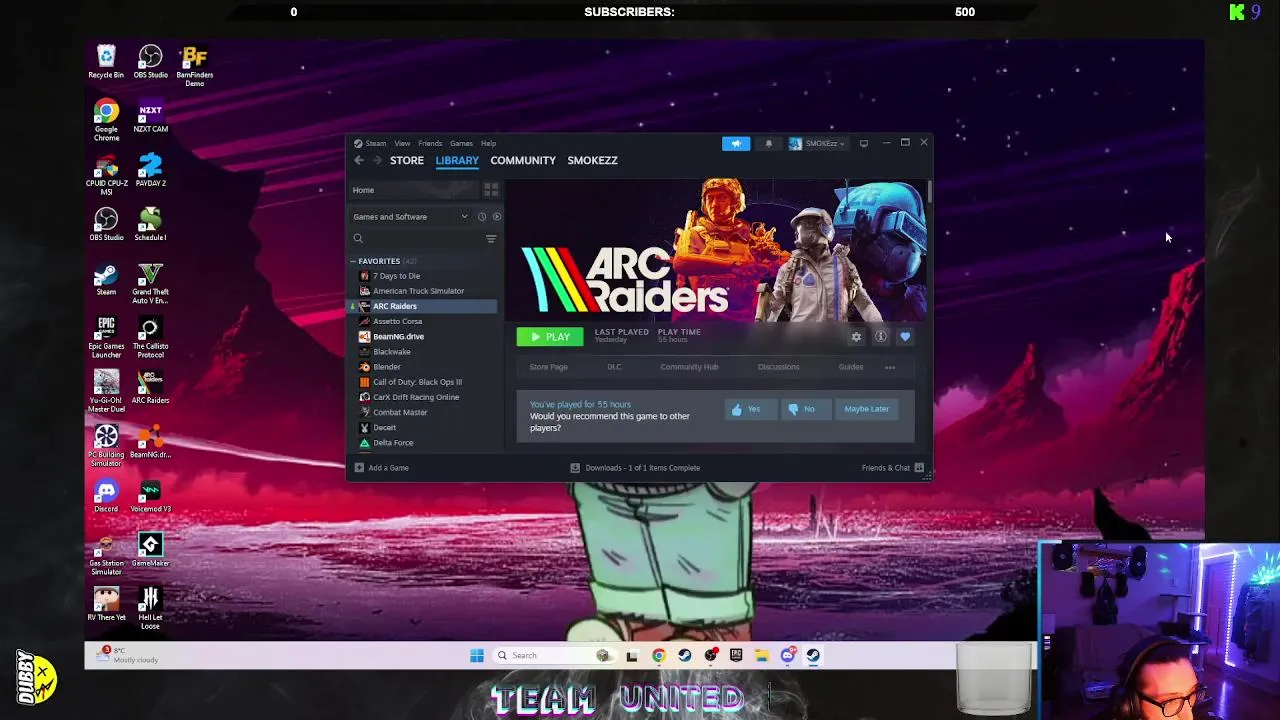Show ARC Raiders game info icon
Viewport: 1280px width, 720px height.
tap(881, 337)
